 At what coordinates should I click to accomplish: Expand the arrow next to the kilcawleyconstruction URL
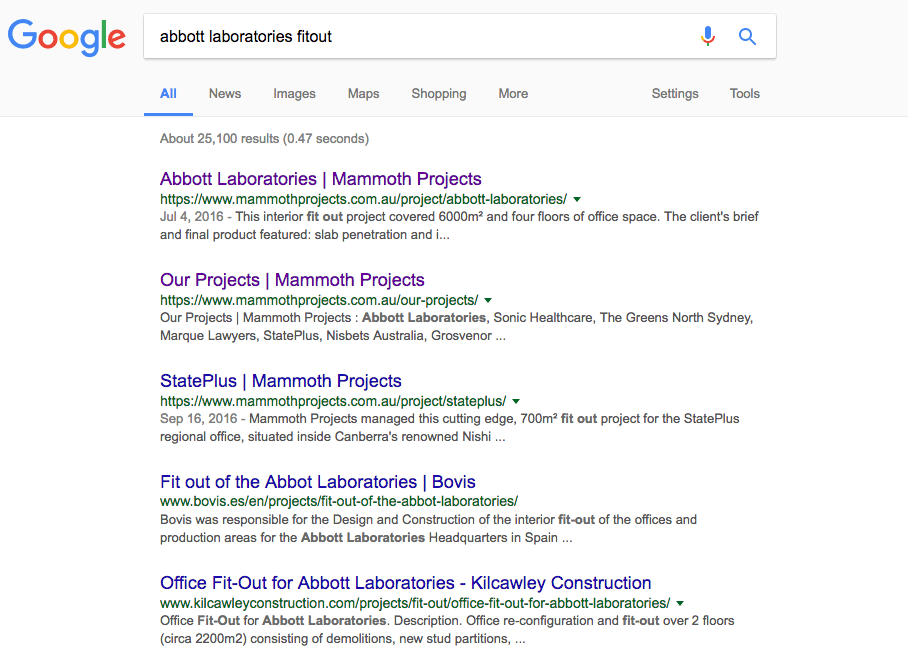tap(680, 603)
